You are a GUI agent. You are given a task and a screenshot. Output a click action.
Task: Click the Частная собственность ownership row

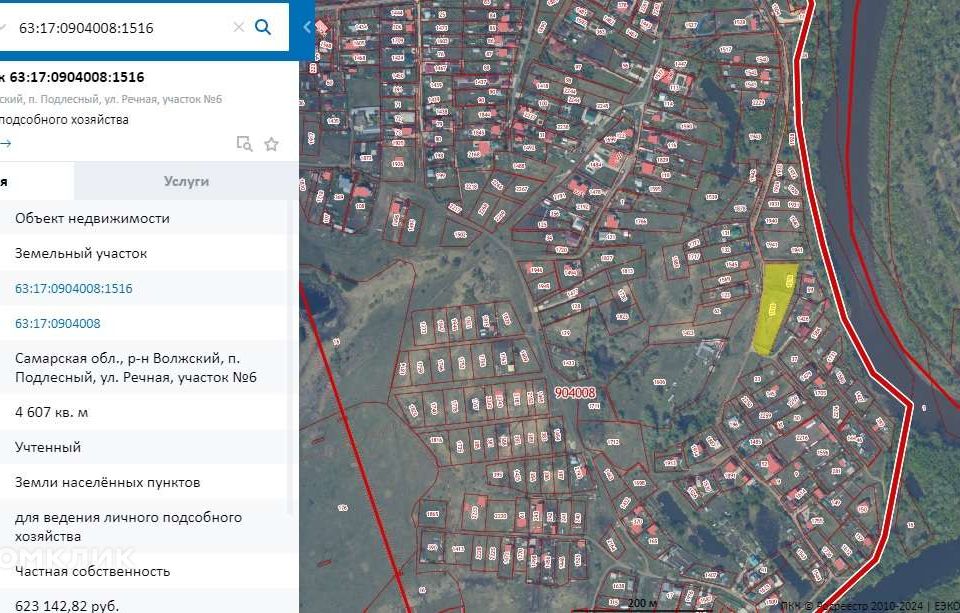pyautogui.click(x=92, y=571)
